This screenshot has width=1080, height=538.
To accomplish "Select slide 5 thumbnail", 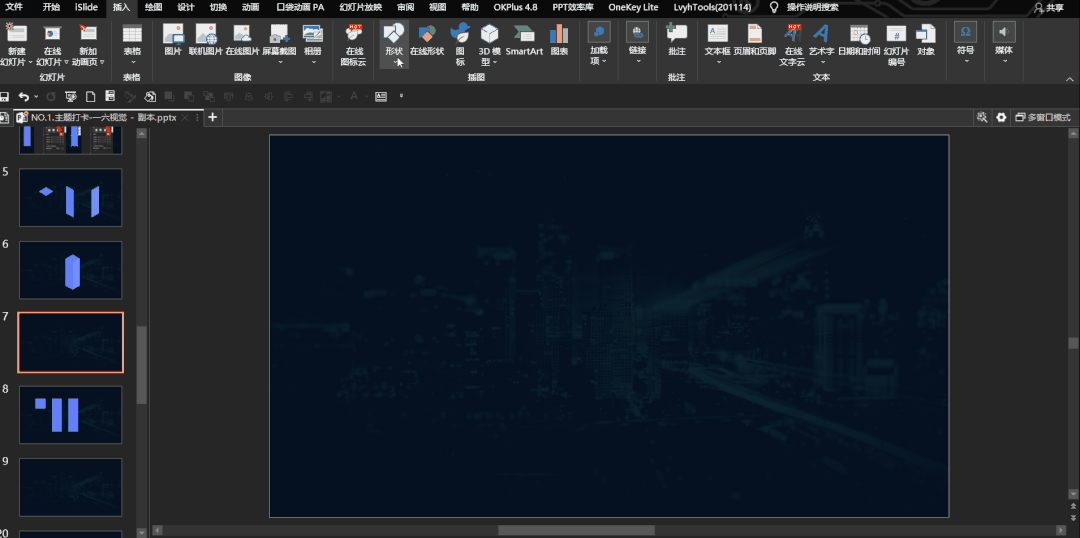I will pos(70,197).
